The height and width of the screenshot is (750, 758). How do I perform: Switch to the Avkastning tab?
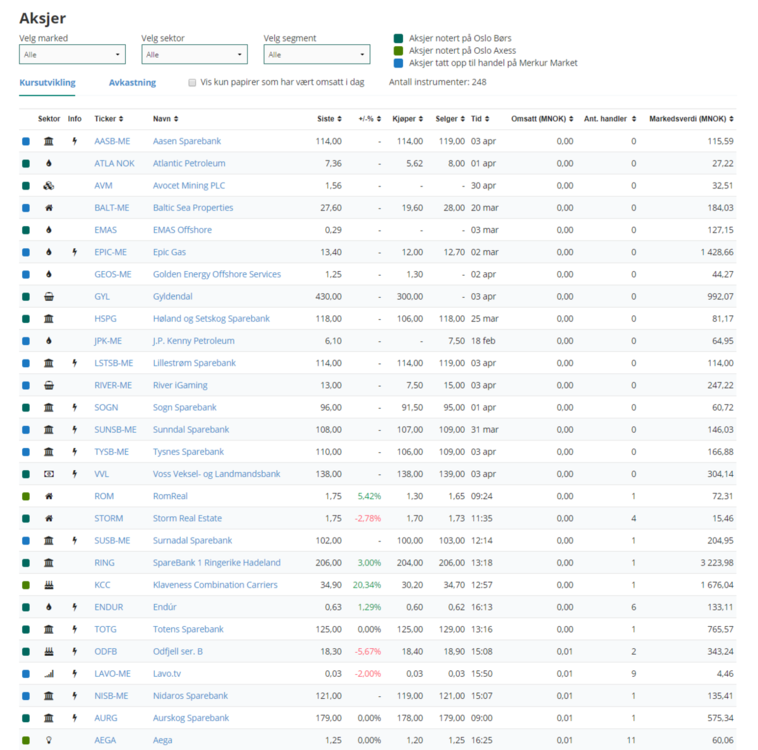(x=132, y=83)
